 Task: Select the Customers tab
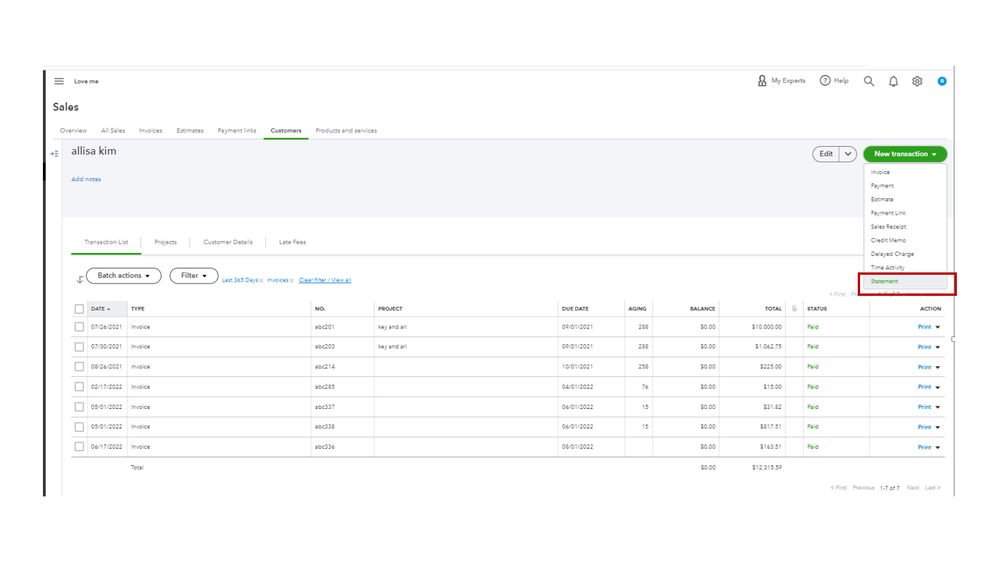point(286,131)
